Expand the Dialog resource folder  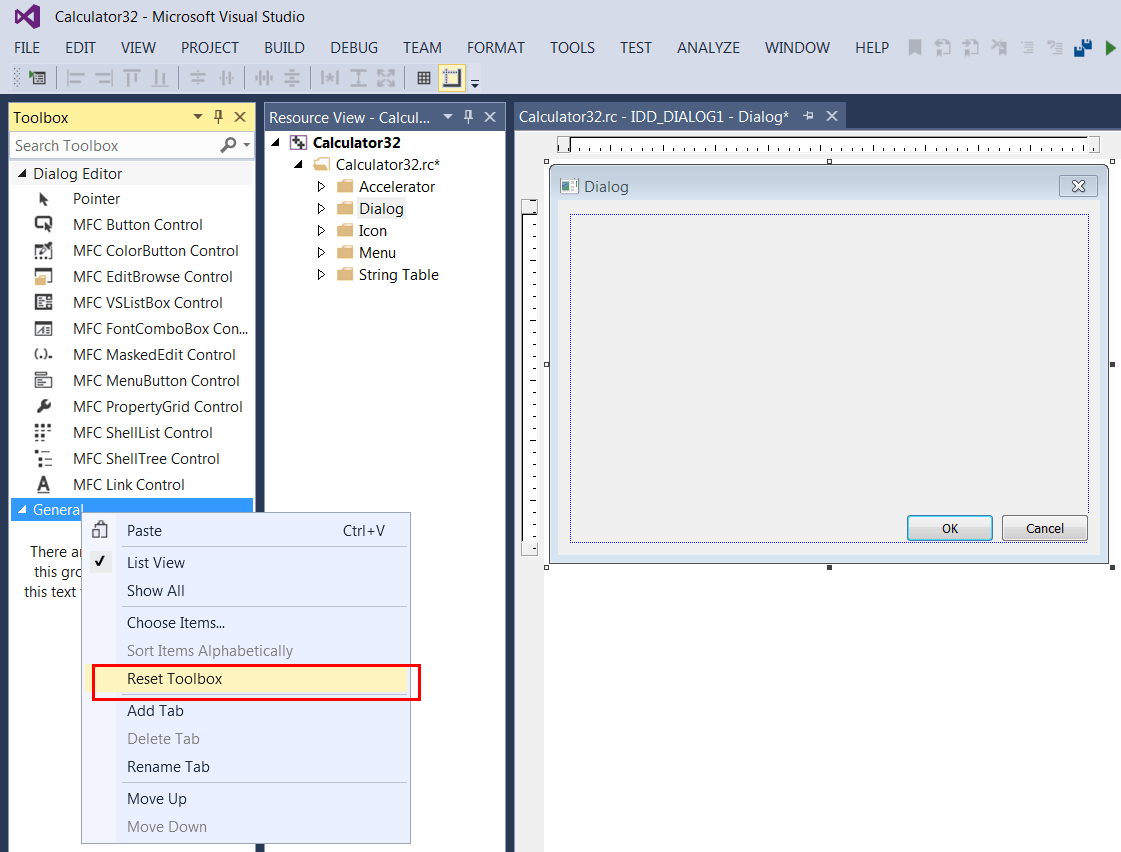[321, 209]
